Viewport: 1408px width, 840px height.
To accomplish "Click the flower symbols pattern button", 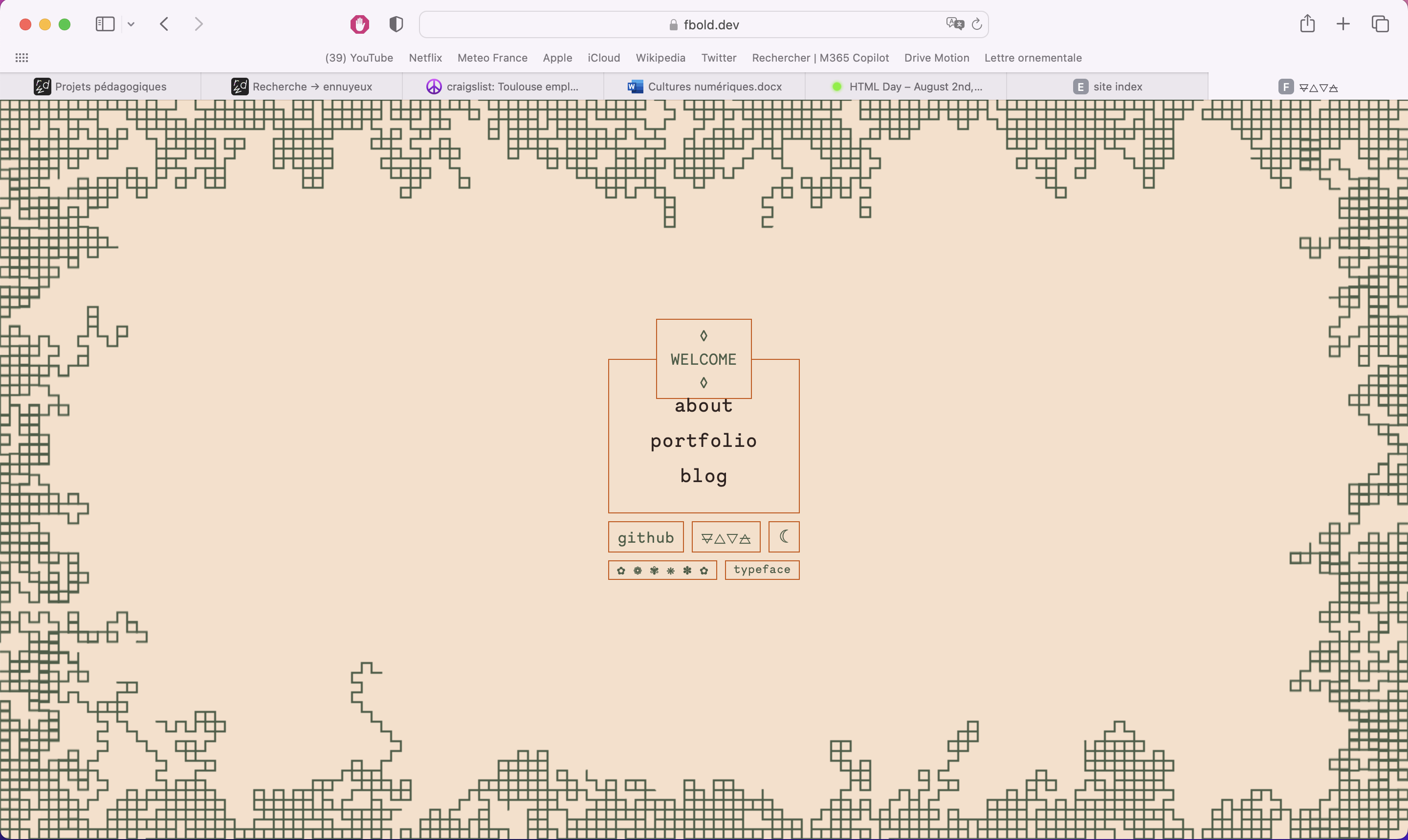I will pyautogui.click(x=662, y=571).
